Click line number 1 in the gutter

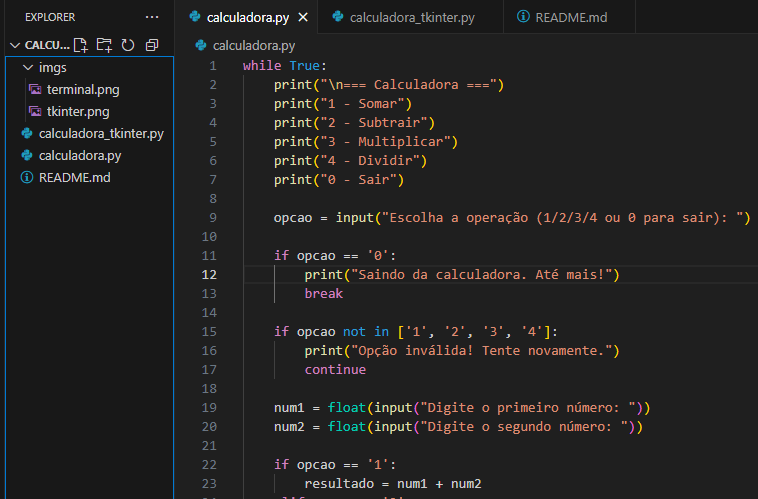pyautogui.click(x=213, y=66)
